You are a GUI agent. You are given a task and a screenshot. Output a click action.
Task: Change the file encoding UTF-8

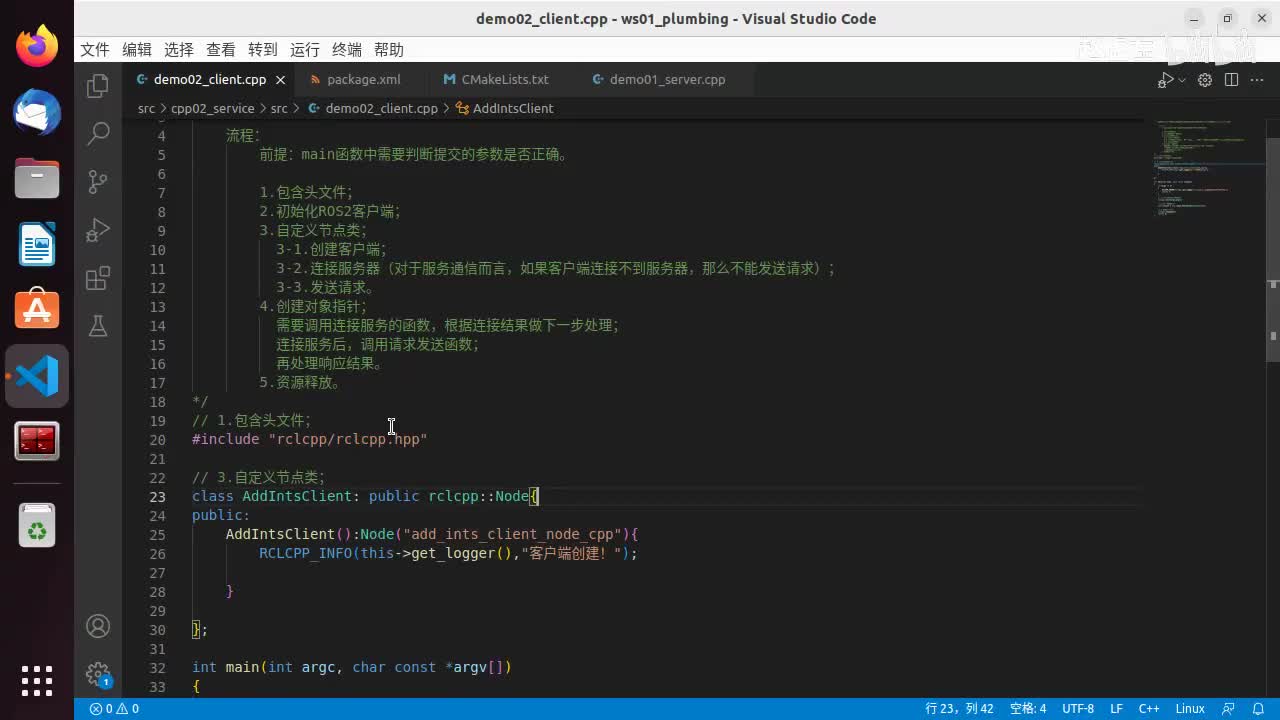tap(1078, 709)
